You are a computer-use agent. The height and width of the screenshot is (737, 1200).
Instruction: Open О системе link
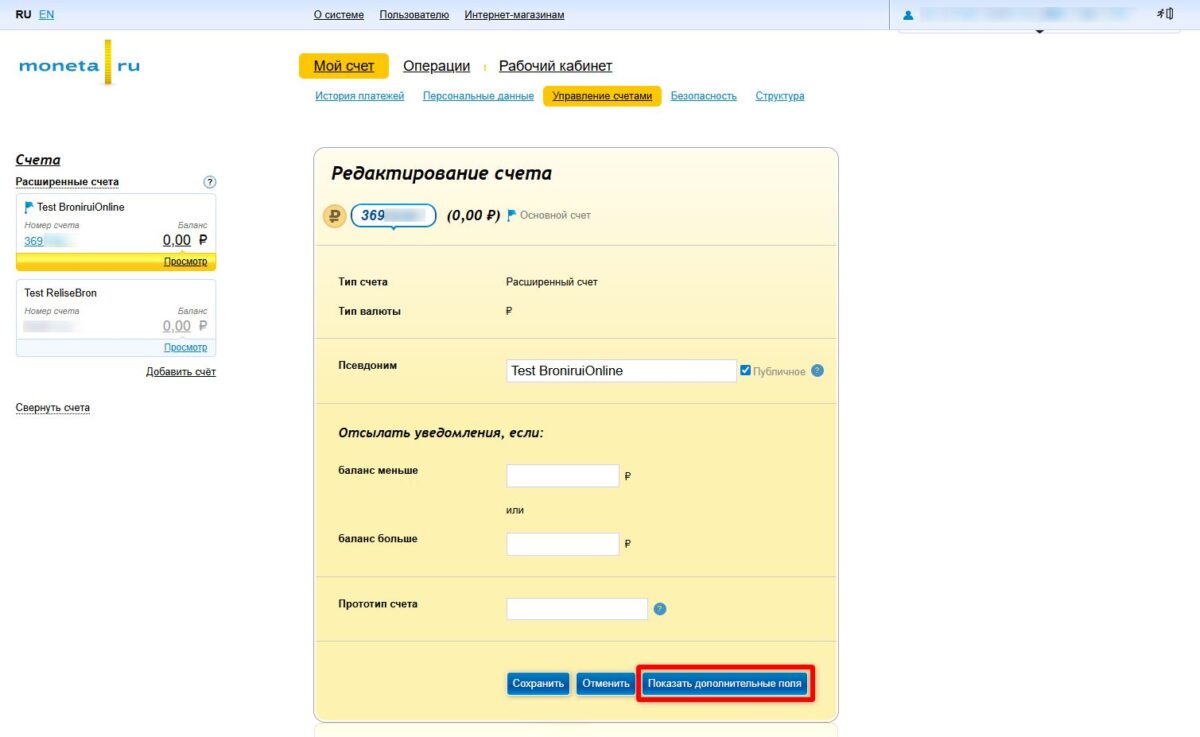338,15
